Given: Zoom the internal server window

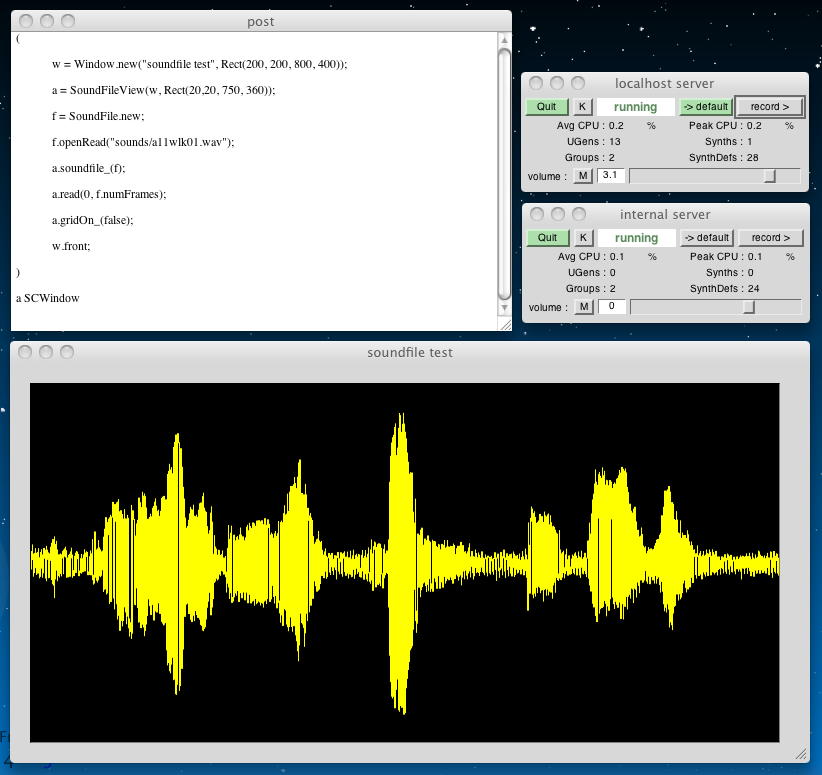Looking at the screenshot, I should pos(579,214).
